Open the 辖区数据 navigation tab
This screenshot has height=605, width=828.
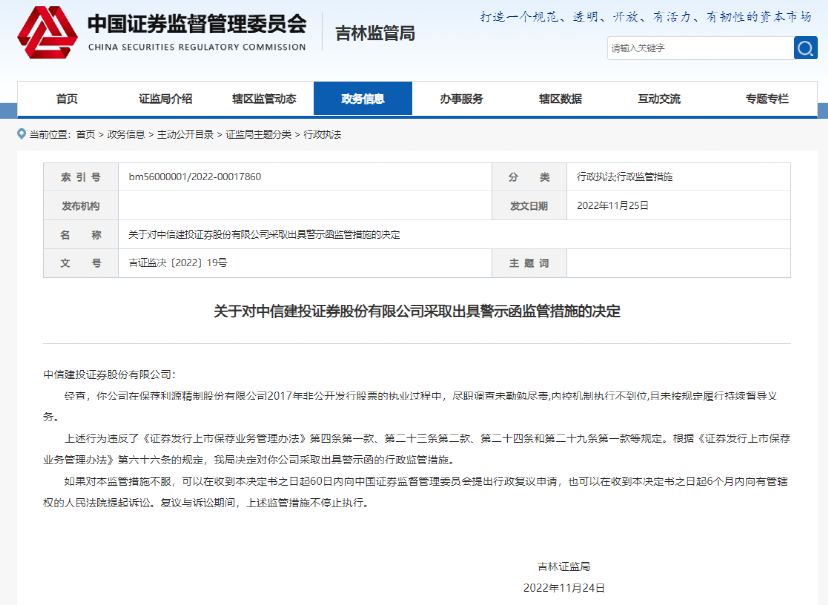(x=560, y=99)
